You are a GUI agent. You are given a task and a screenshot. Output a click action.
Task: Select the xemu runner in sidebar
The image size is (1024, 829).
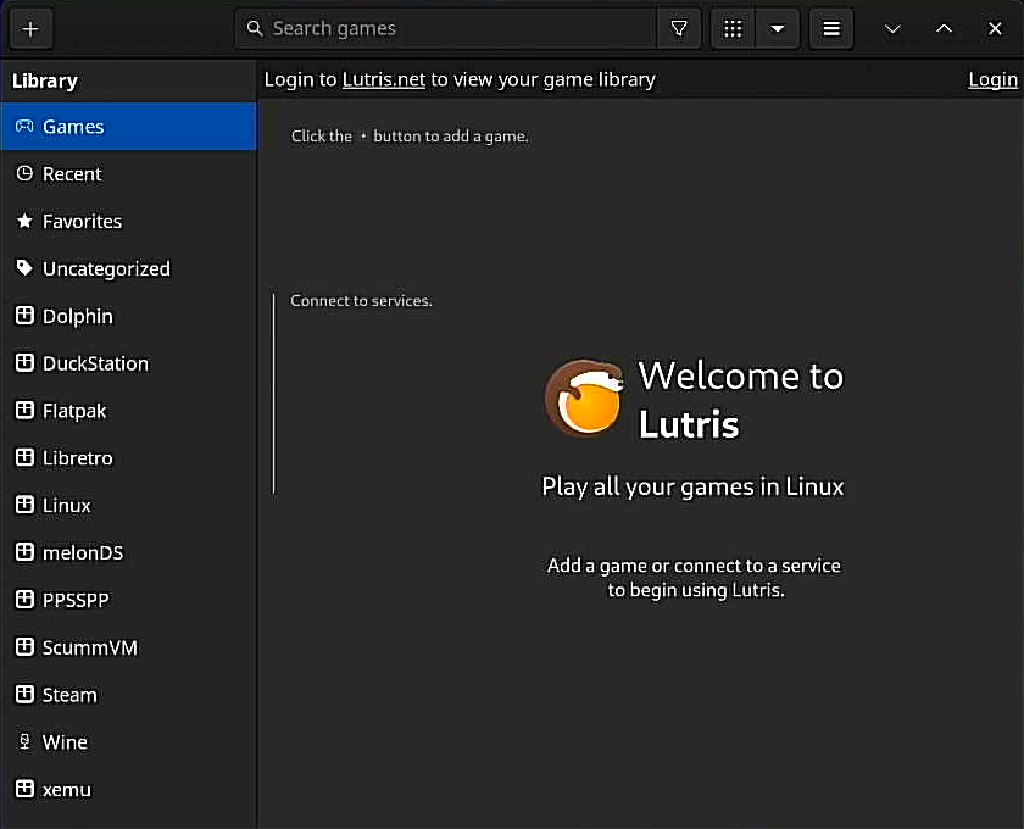[66, 789]
